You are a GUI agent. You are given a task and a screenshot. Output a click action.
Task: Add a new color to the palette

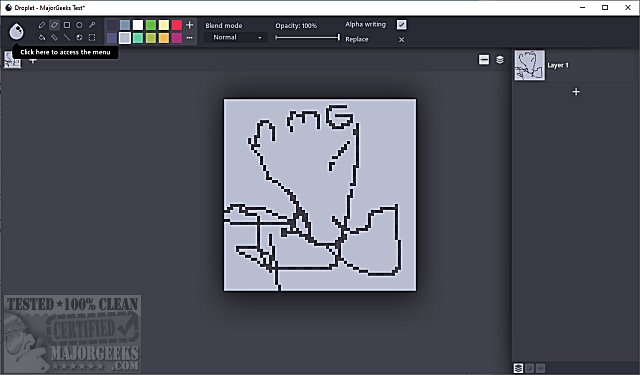click(189, 25)
